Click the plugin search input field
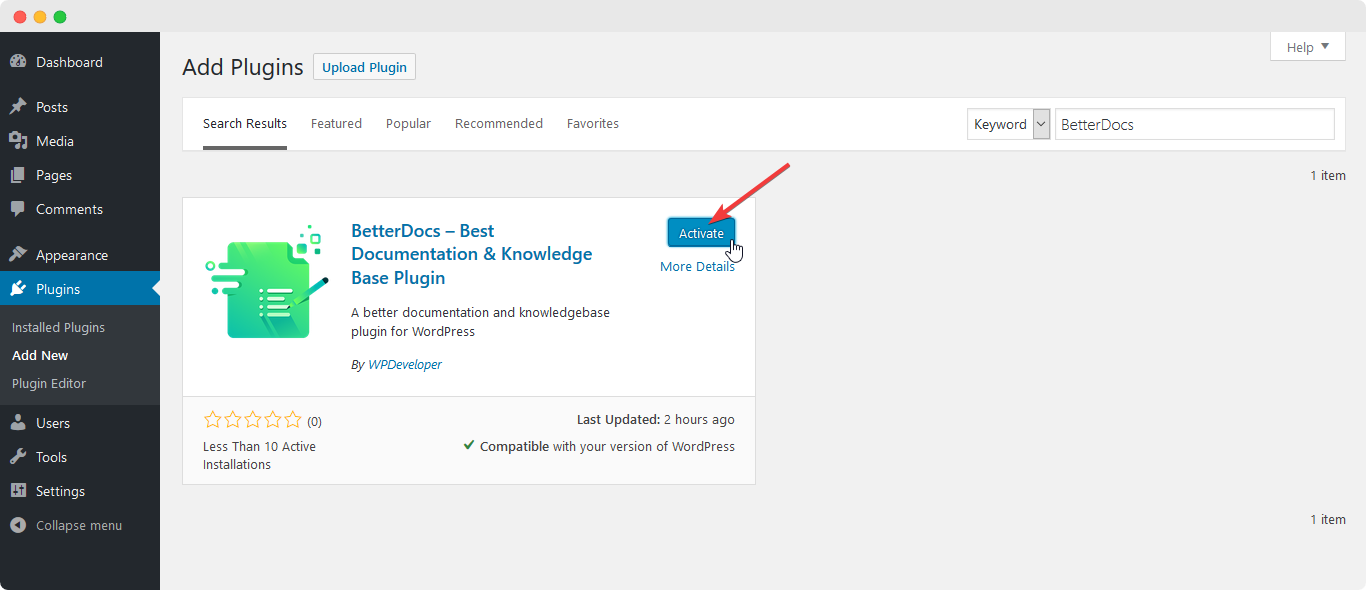1366x590 pixels. click(1195, 124)
